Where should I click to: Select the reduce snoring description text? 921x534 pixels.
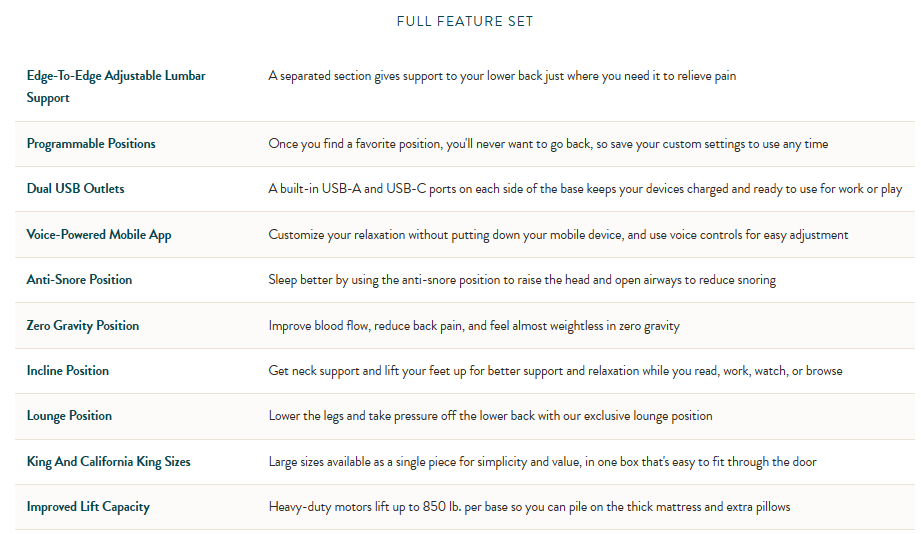pos(522,280)
